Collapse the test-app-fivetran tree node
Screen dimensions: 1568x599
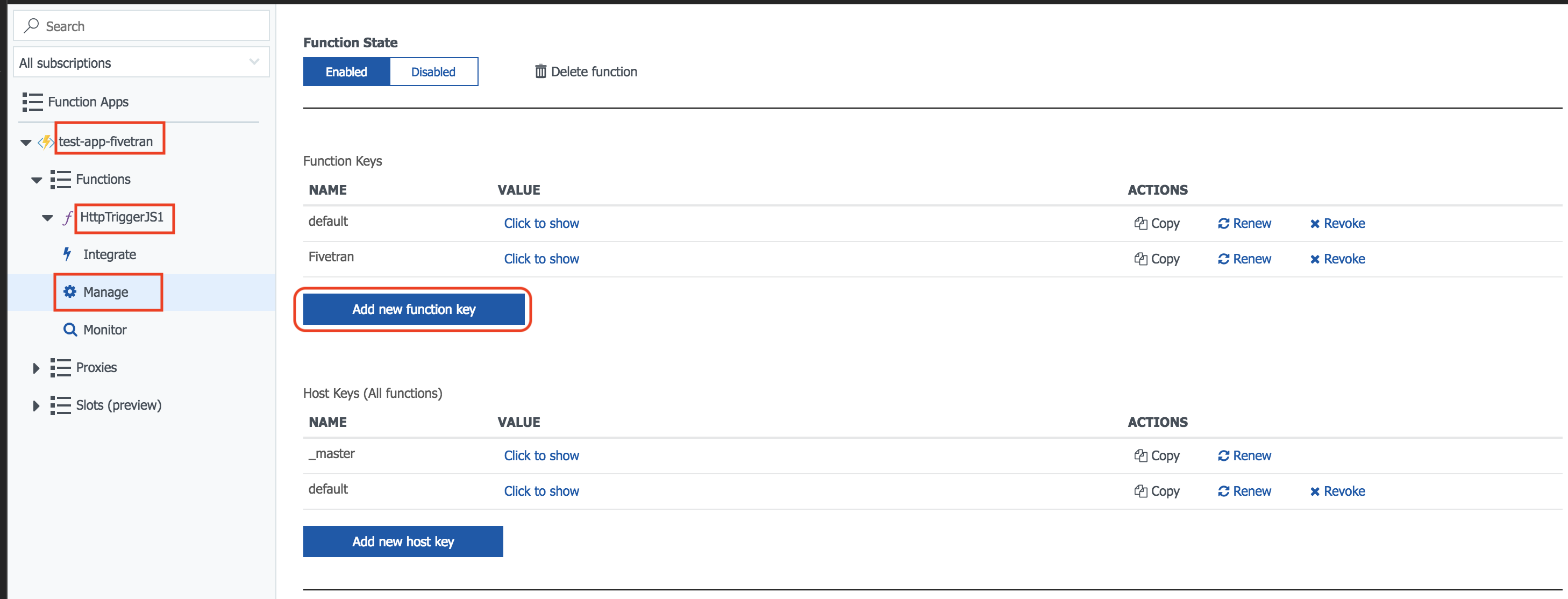[x=26, y=142]
